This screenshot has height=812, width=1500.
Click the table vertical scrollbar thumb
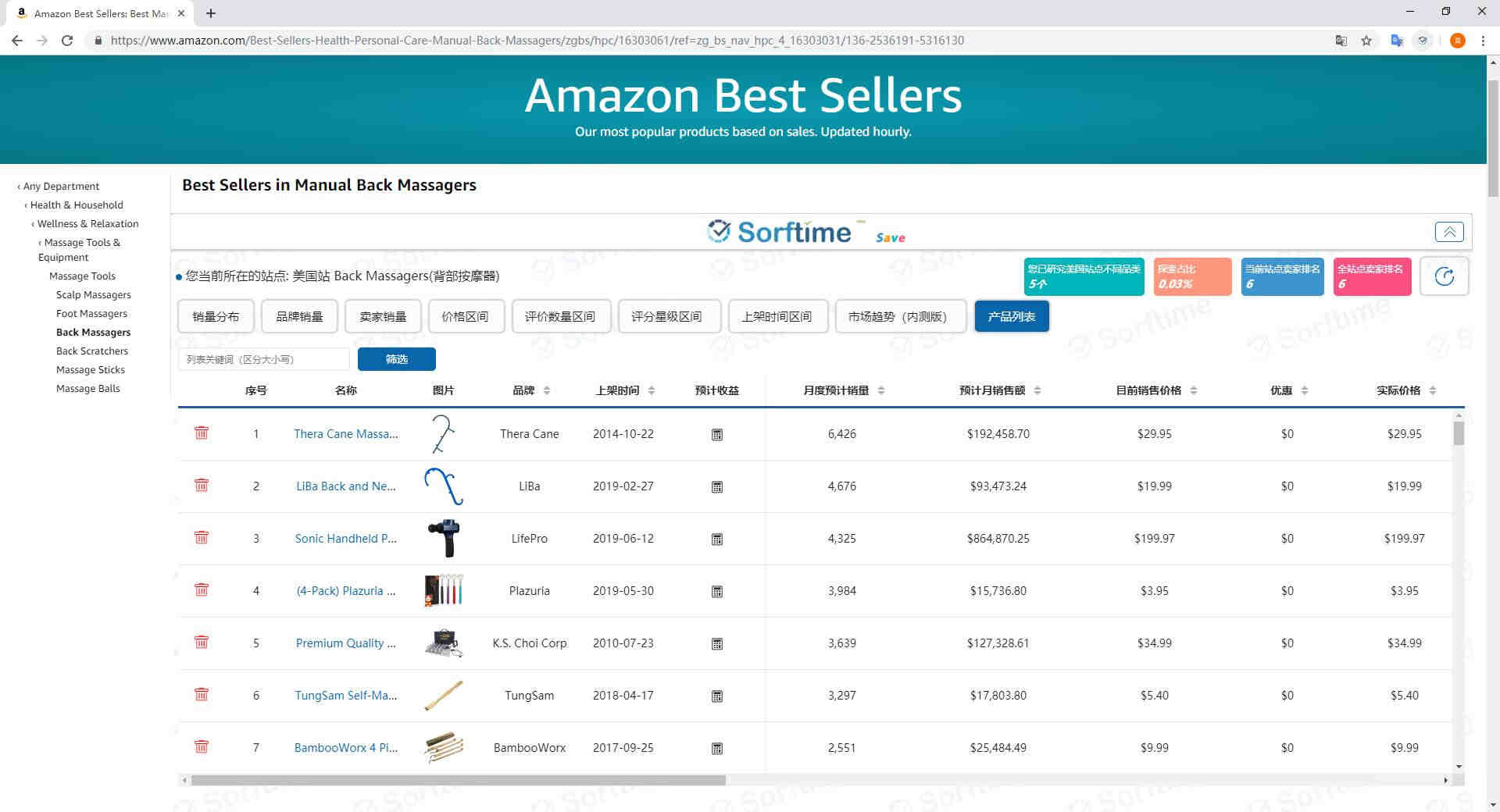1459,433
